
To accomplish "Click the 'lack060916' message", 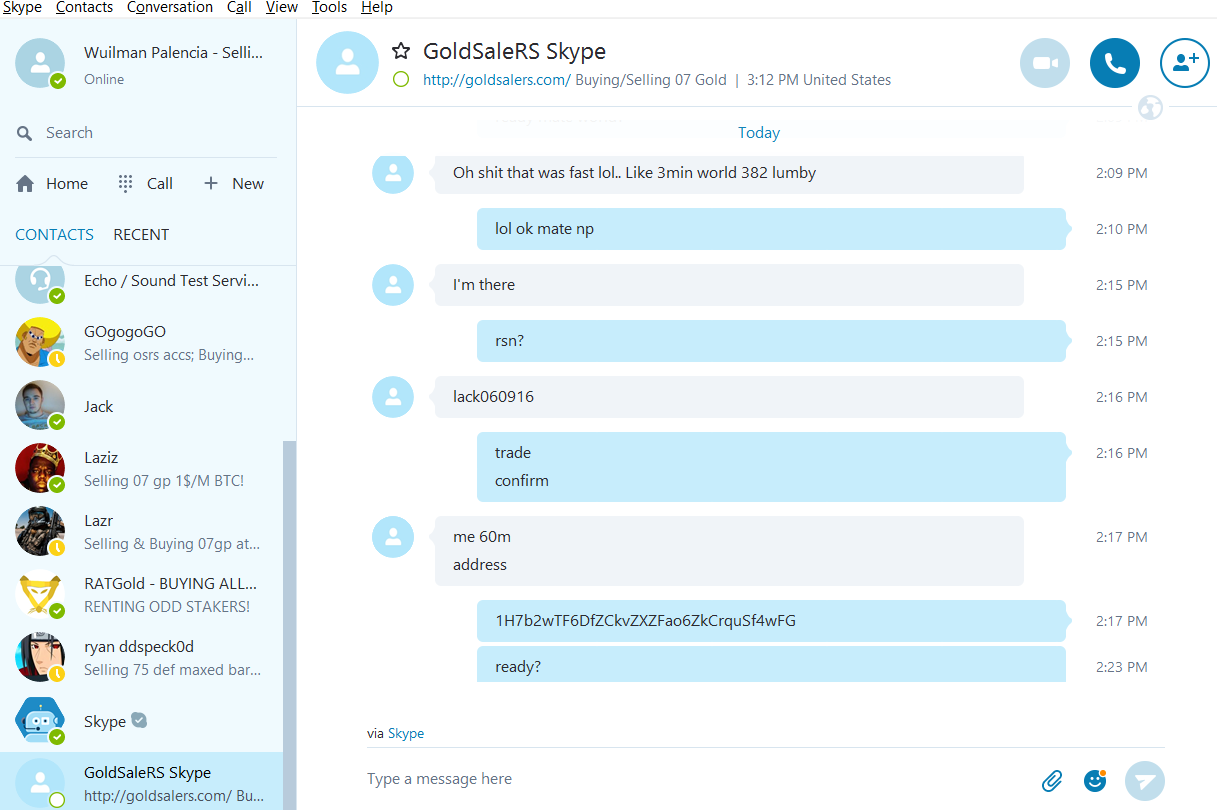I will (x=729, y=397).
